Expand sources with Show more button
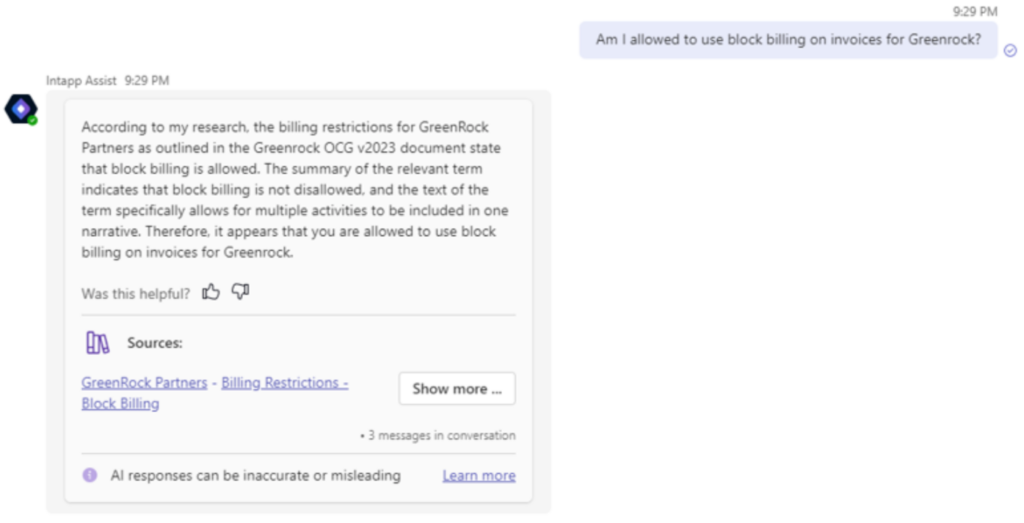The height and width of the screenshot is (523, 1024). 457,389
